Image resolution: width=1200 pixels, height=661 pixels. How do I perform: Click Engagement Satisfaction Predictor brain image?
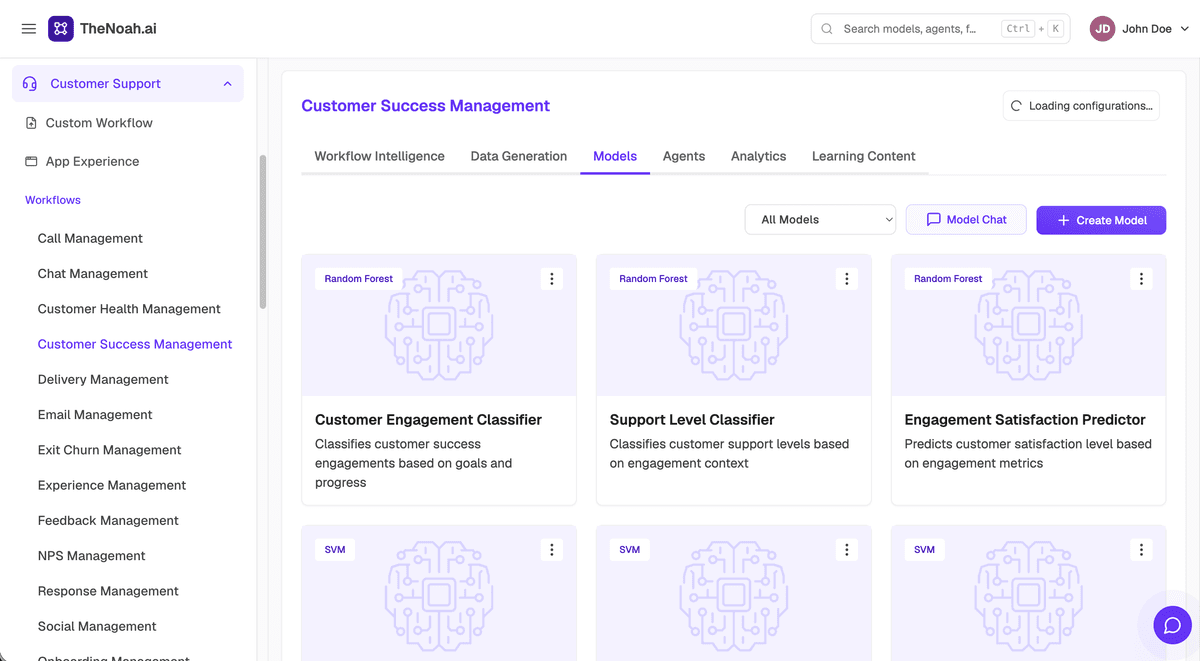click(x=1028, y=324)
